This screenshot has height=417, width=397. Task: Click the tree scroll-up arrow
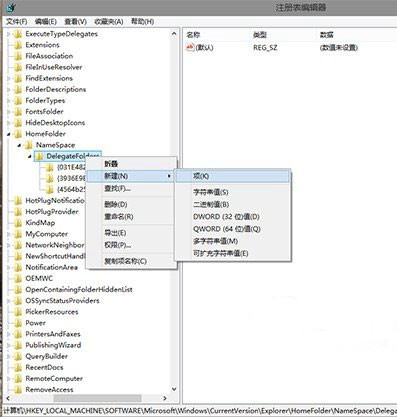click(x=174, y=34)
